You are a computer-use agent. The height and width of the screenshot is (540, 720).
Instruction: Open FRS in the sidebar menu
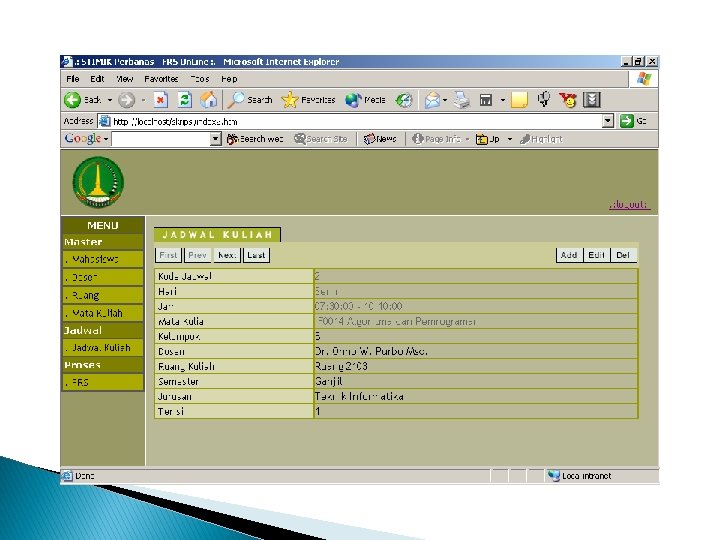(103, 382)
